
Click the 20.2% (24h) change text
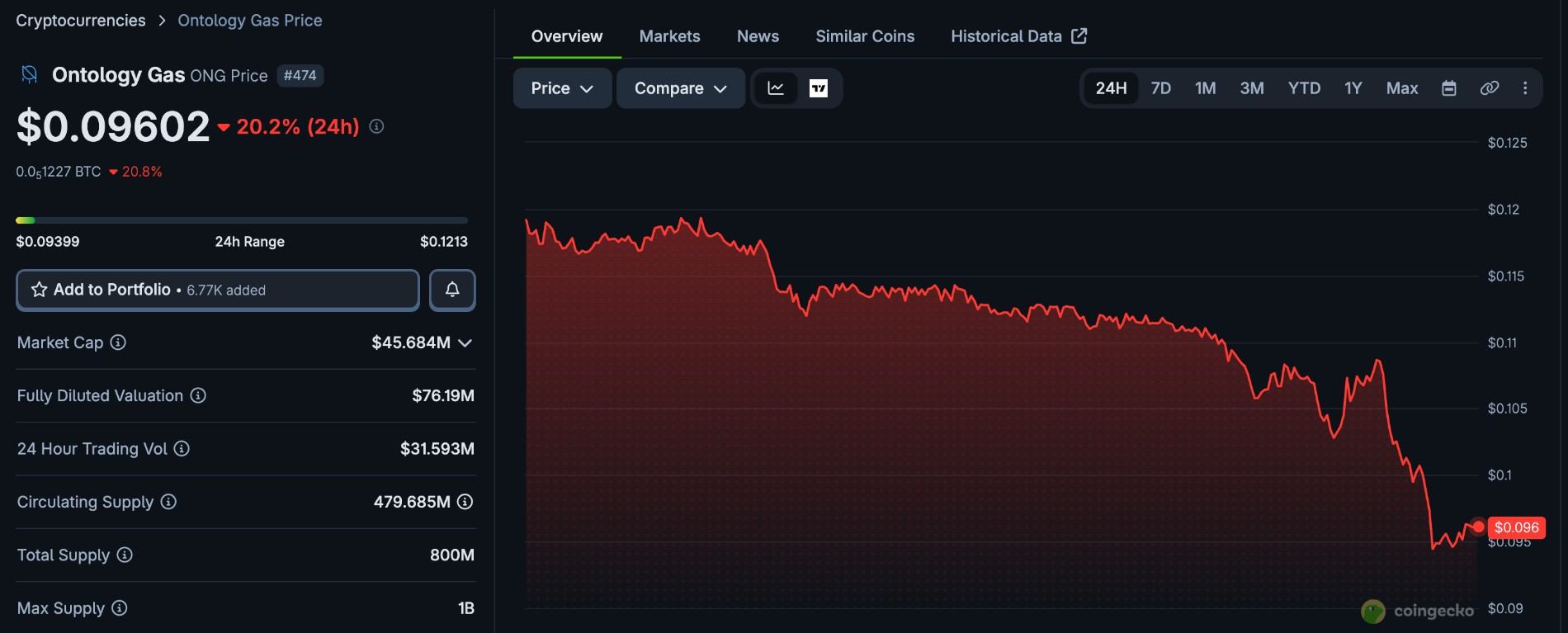click(298, 126)
